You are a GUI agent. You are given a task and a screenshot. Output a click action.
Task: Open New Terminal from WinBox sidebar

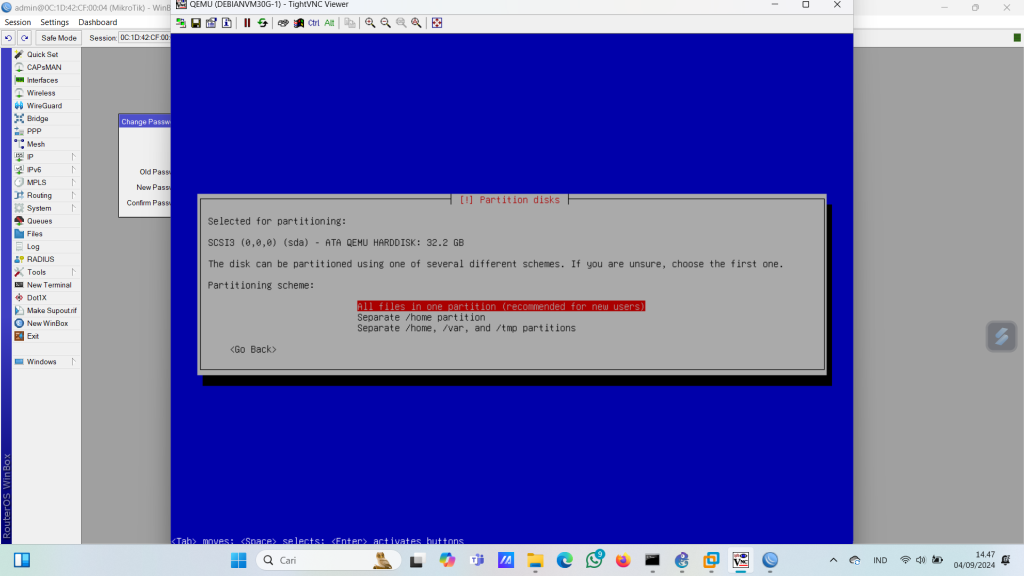tap(48, 285)
